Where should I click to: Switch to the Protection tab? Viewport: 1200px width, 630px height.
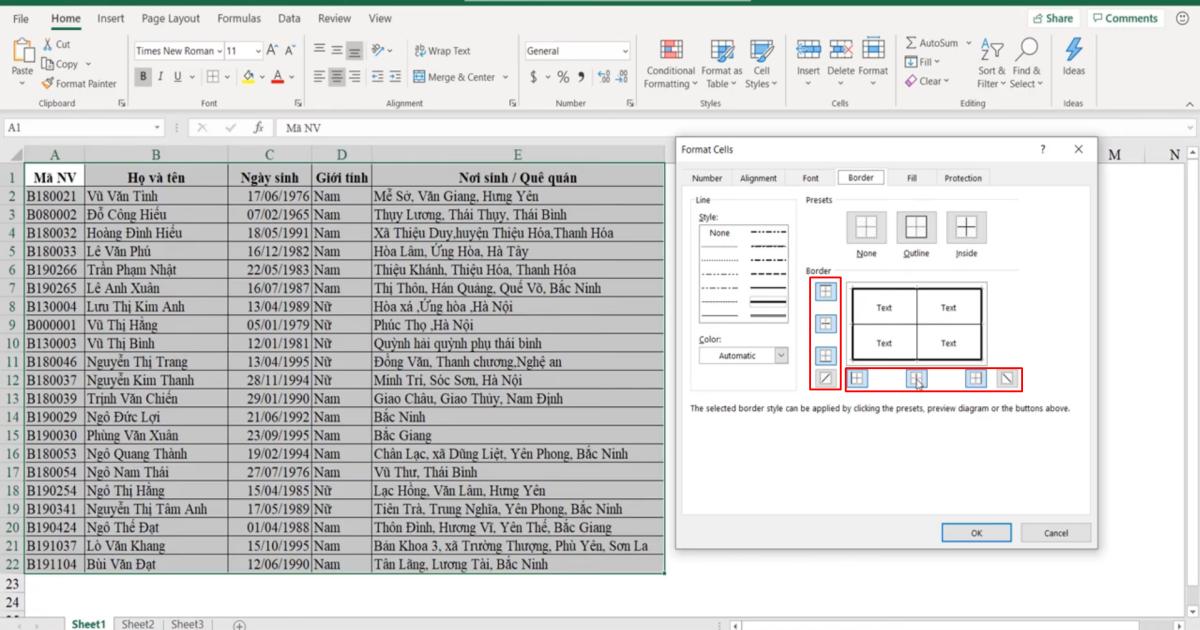(x=962, y=178)
